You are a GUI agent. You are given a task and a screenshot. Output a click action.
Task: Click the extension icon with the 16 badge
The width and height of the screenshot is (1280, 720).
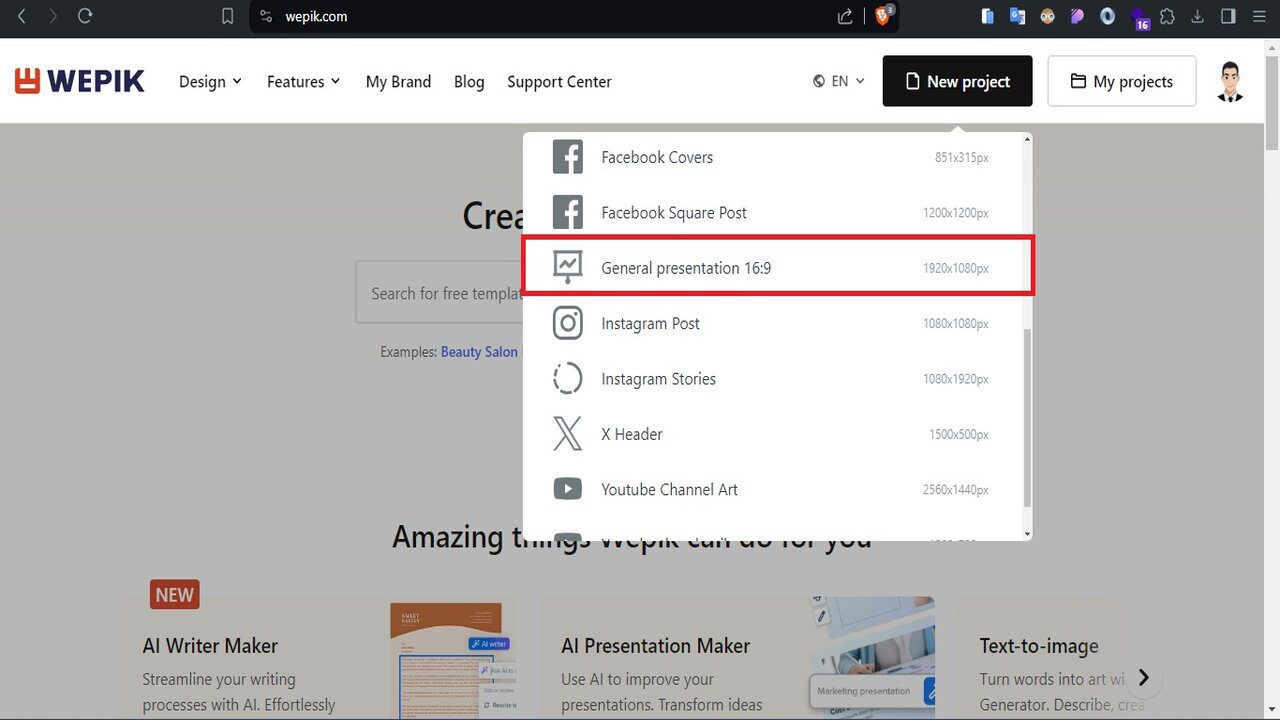[x=1138, y=18]
